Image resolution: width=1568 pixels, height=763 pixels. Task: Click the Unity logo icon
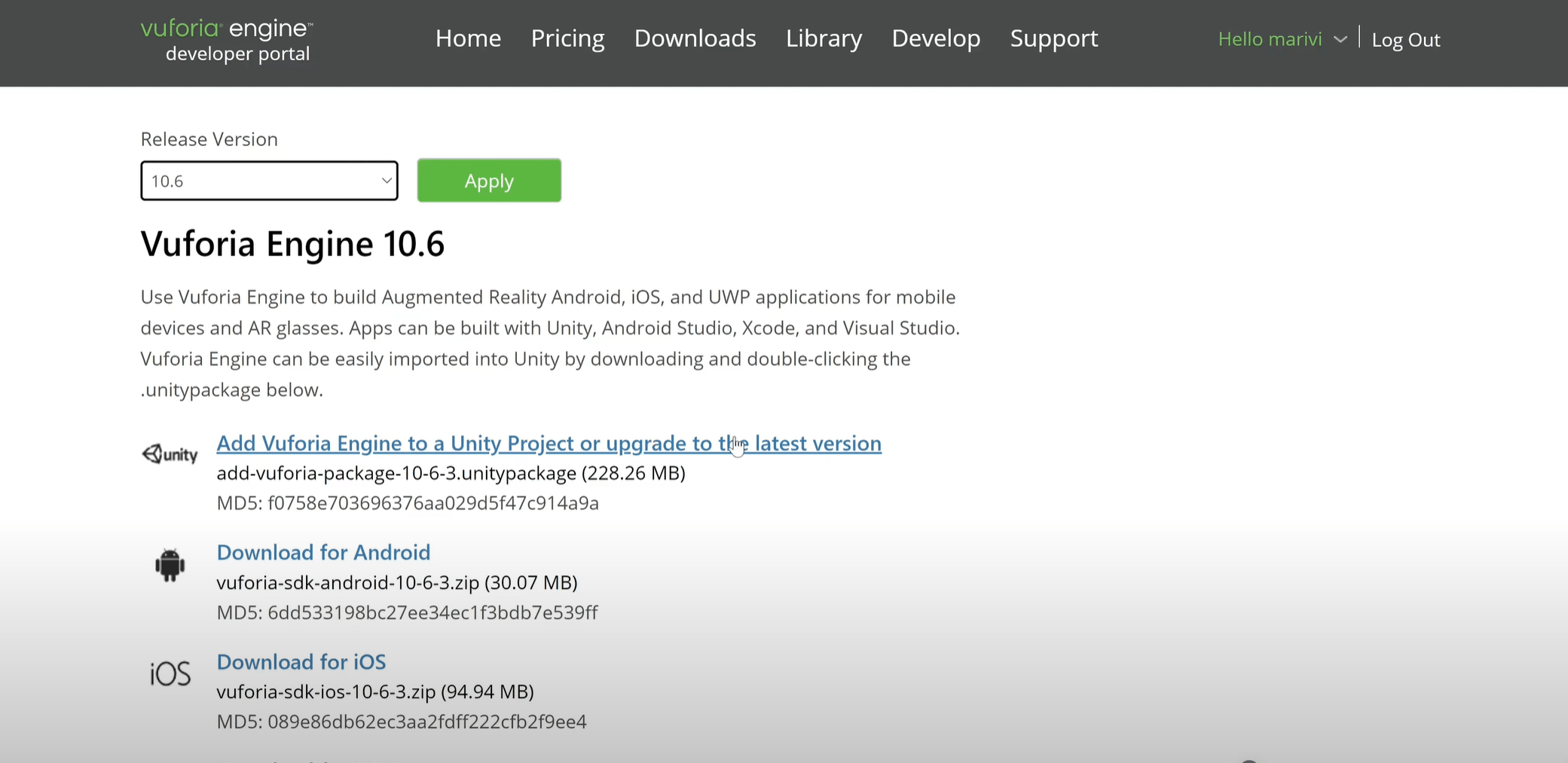[170, 453]
